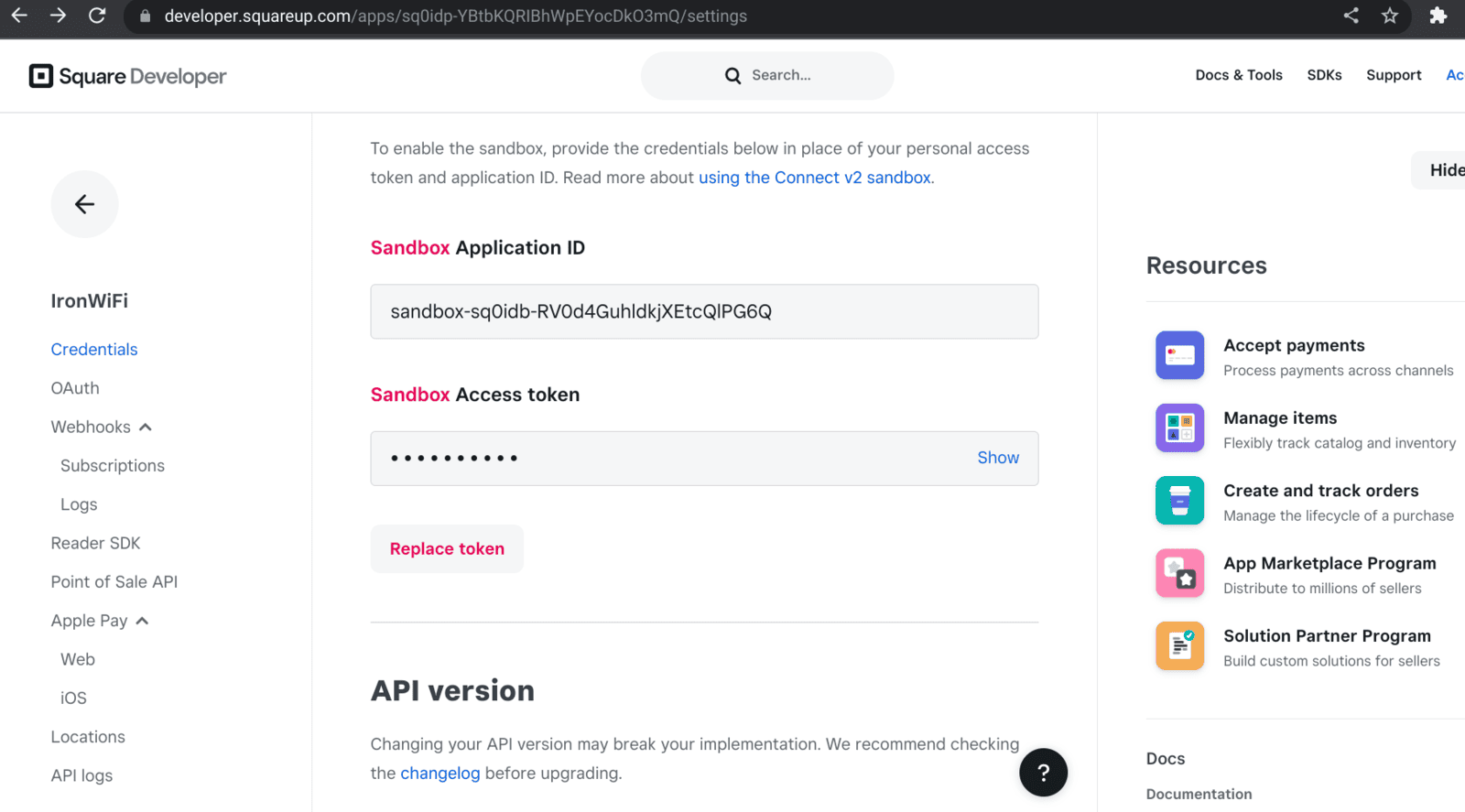The height and width of the screenshot is (812, 1465).
Task: Open webhook Subscriptions page
Action: tap(113, 466)
